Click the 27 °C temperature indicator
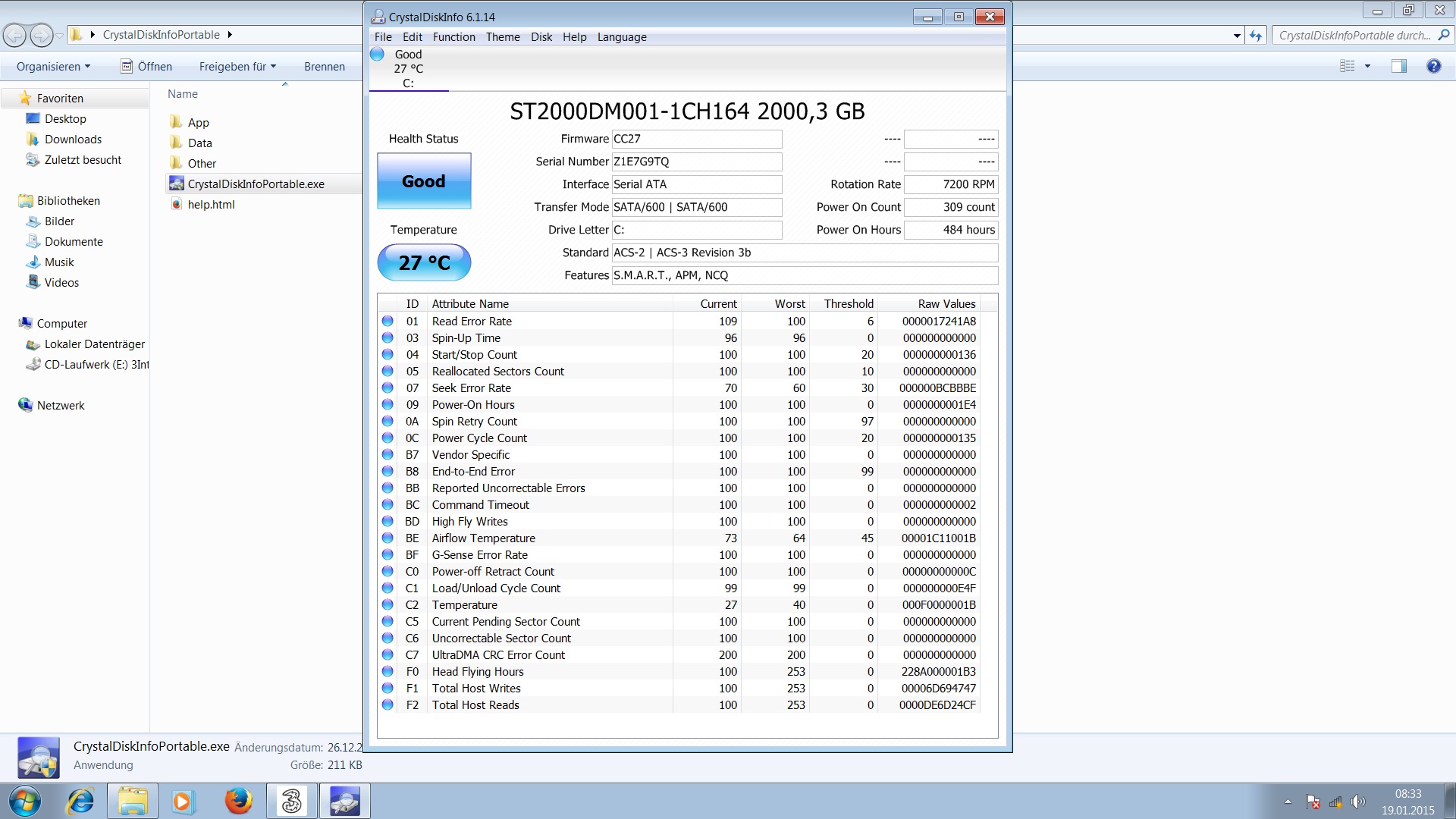This screenshot has height=819, width=1456. [x=424, y=262]
